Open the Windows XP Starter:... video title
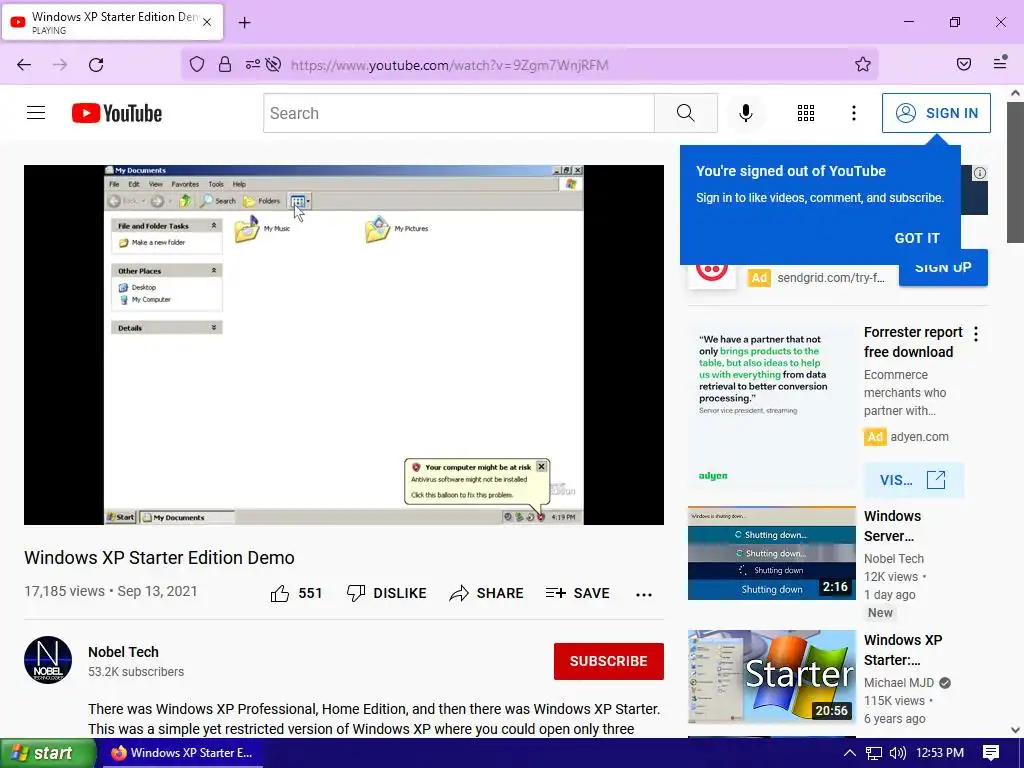Viewport: 1024px width, 768px height. (x=903, y=650)
